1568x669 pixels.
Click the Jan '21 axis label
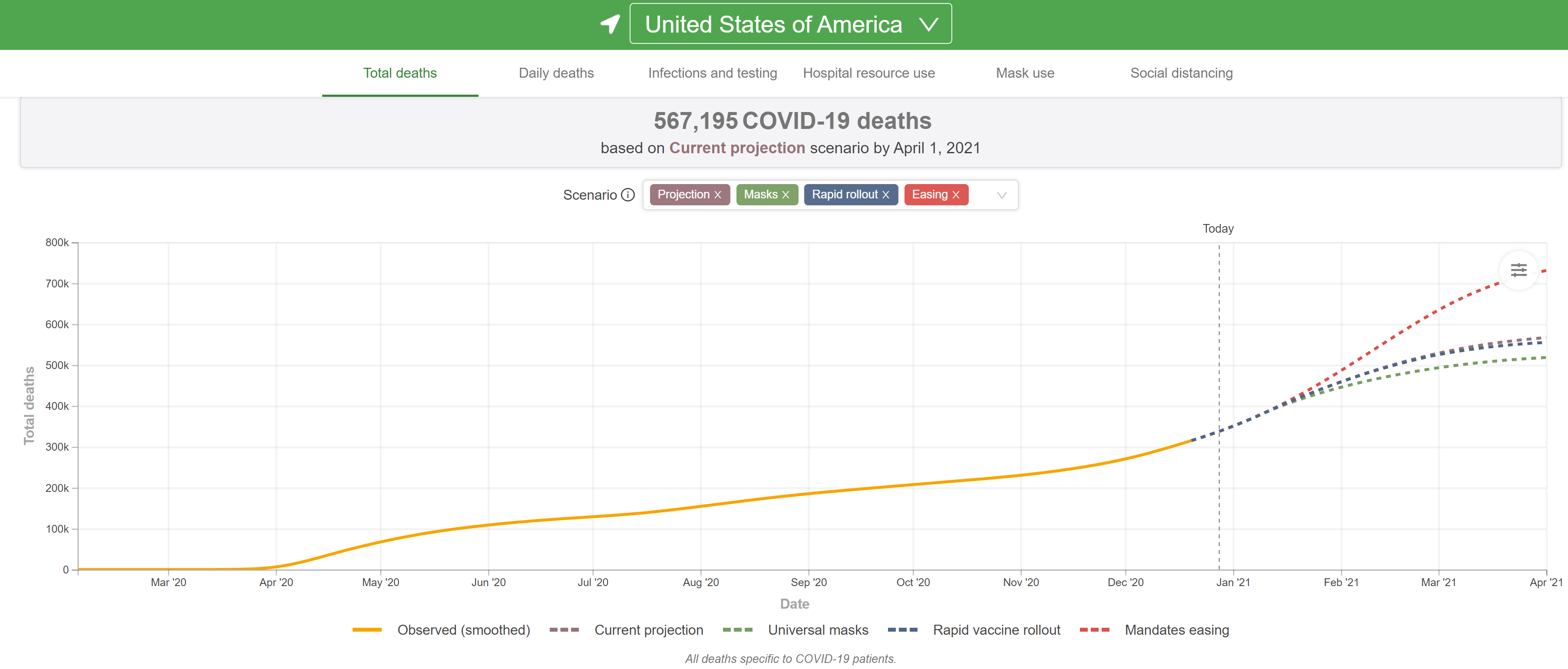(x=1233, y=583)
